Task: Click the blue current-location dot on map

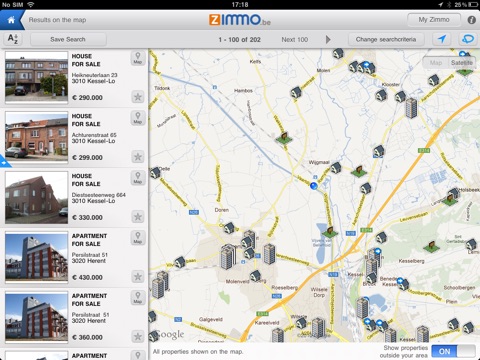Action: click(313, 186)
